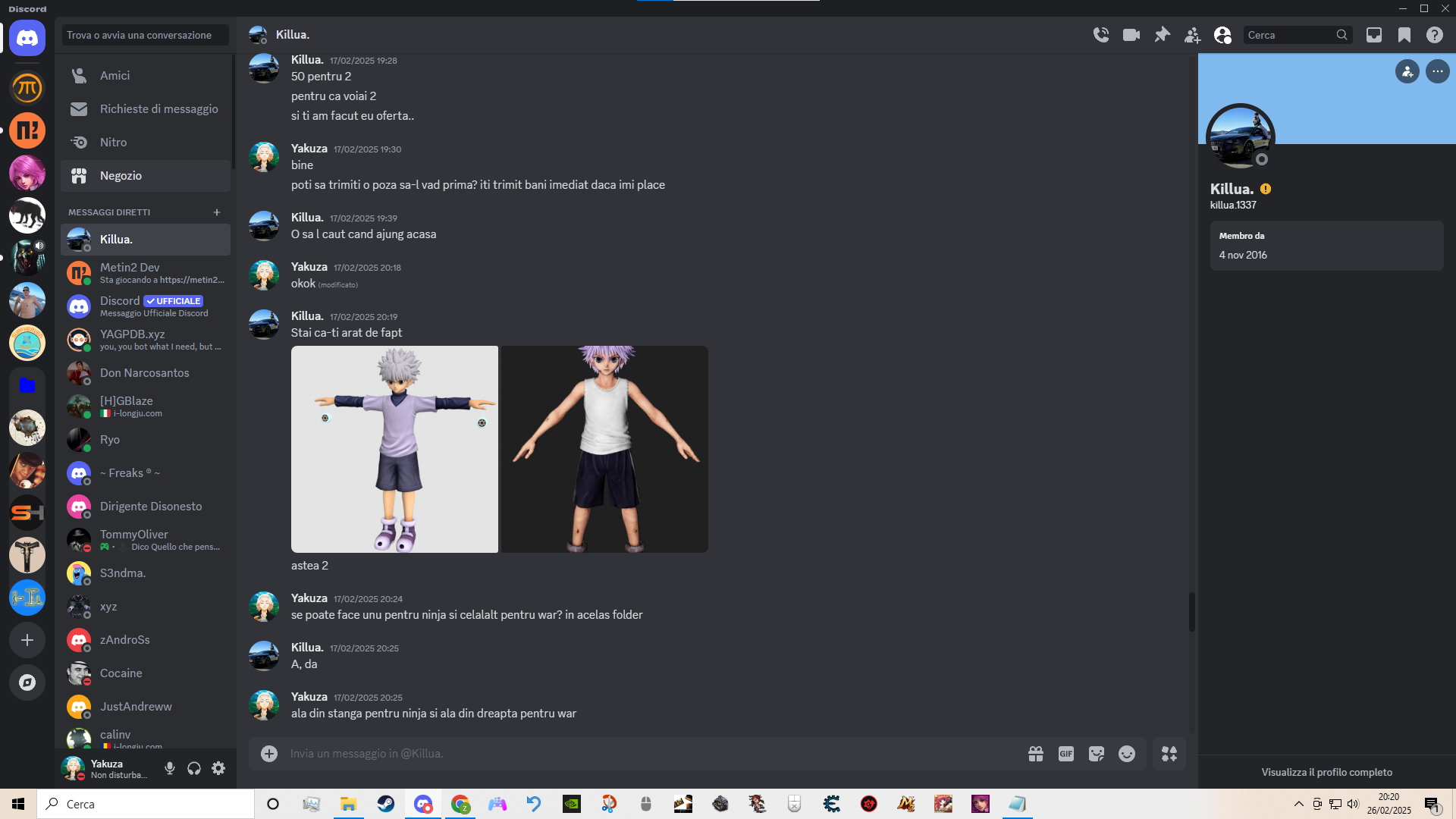
Task: Click the plus upload attachment button
Action: coord(269,754)
